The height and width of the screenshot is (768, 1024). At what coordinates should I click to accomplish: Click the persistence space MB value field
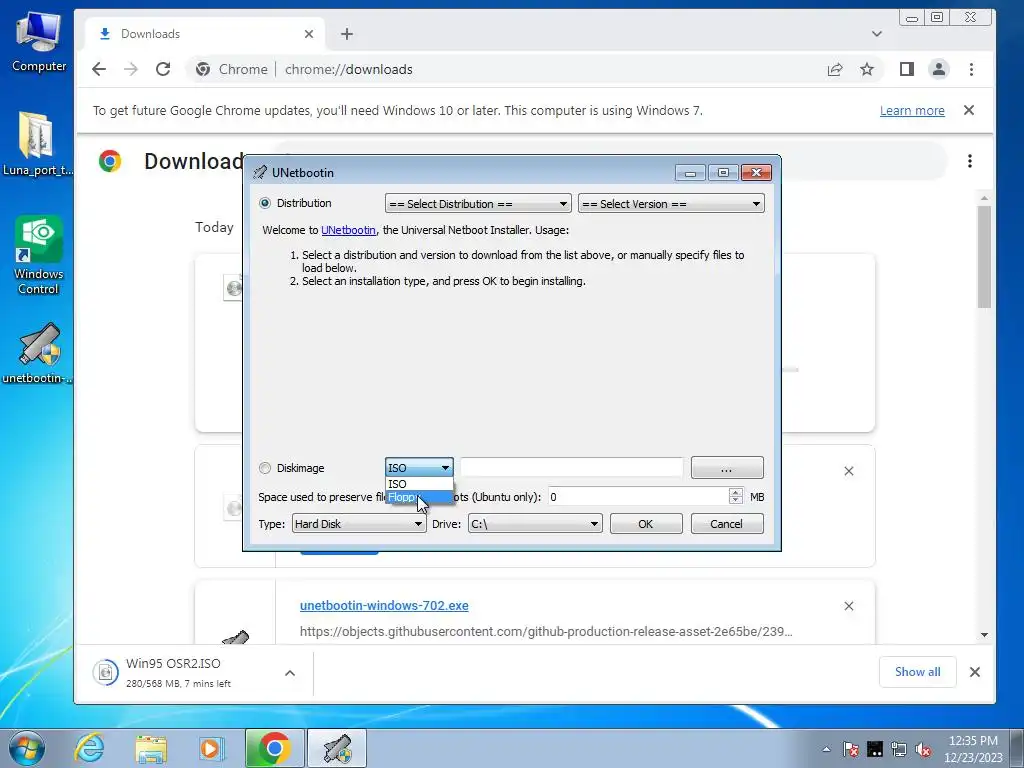(x=638, y=497)
